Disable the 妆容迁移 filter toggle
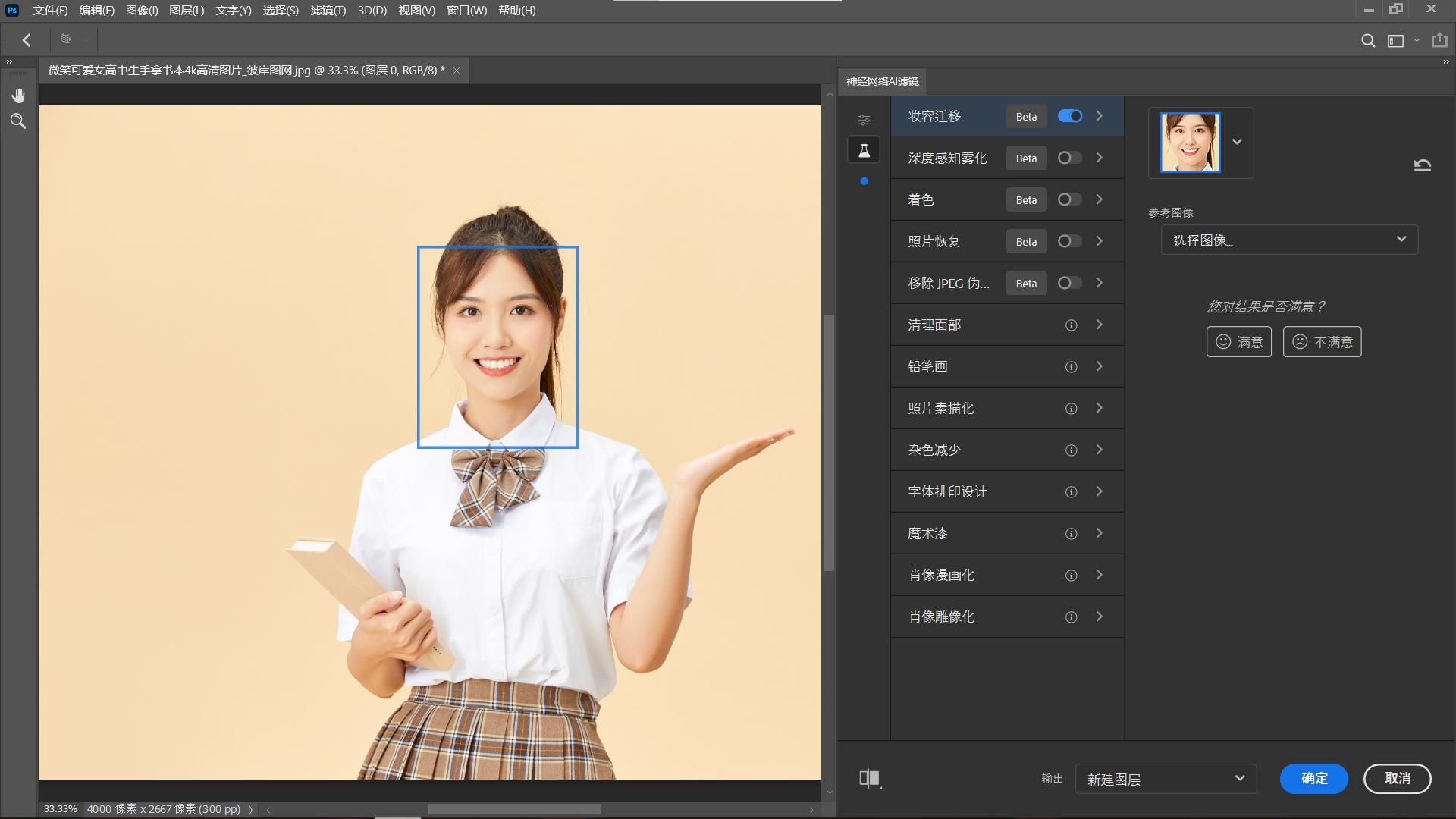 (1071, 115)
